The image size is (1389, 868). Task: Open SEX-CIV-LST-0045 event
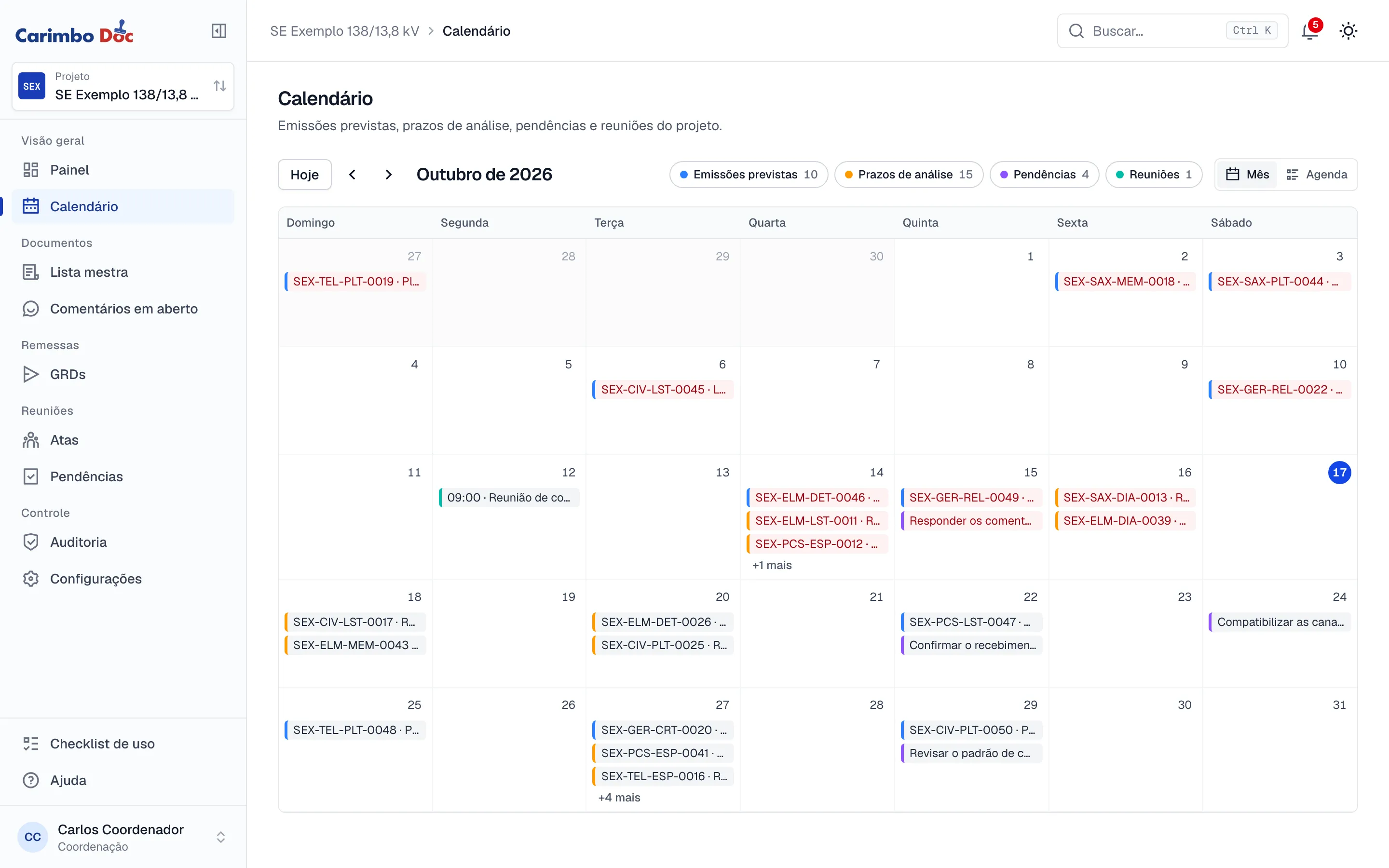pyautogui.click(x=663, y=390)
